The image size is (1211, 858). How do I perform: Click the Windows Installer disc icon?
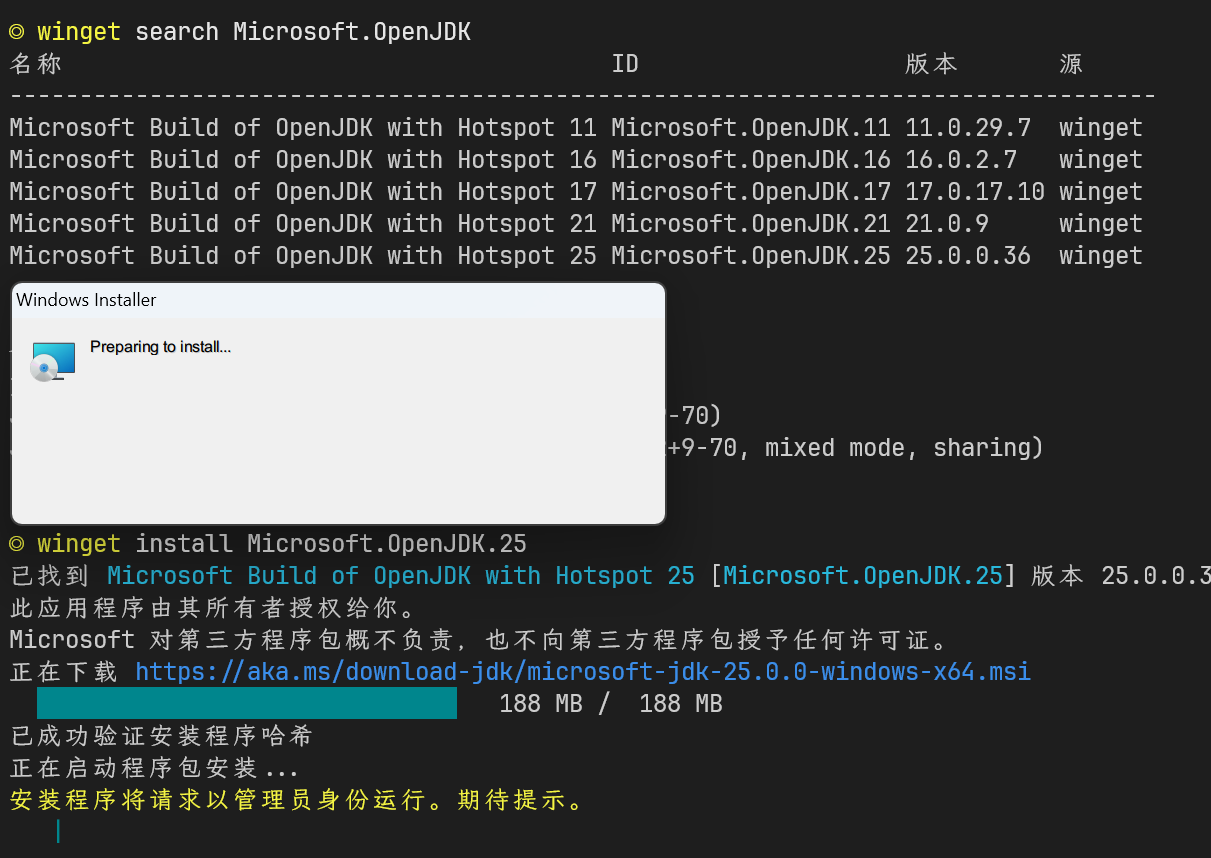52,362
